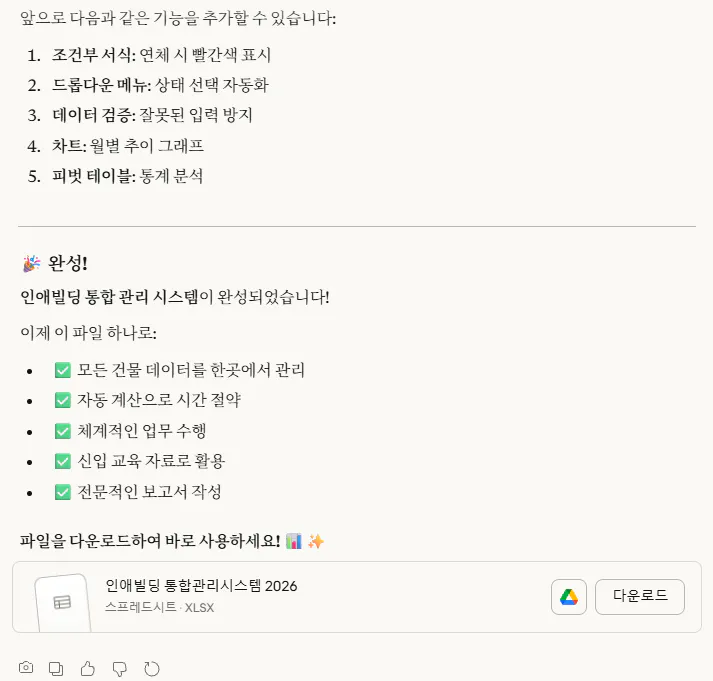Click the green check beside 모든 건물 데이터를 한곳에서 관리
713x681 pixels.
(x=63, y=370)
